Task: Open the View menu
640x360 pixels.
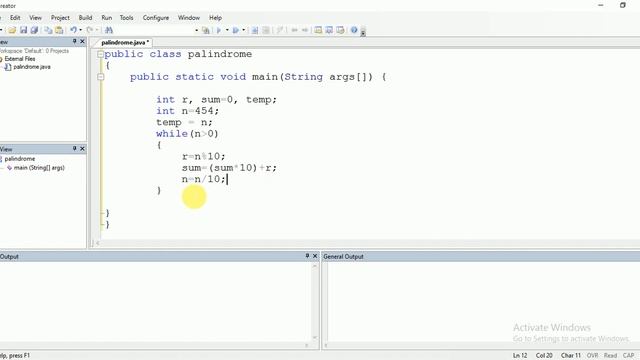Action: (x=35, y=18)
